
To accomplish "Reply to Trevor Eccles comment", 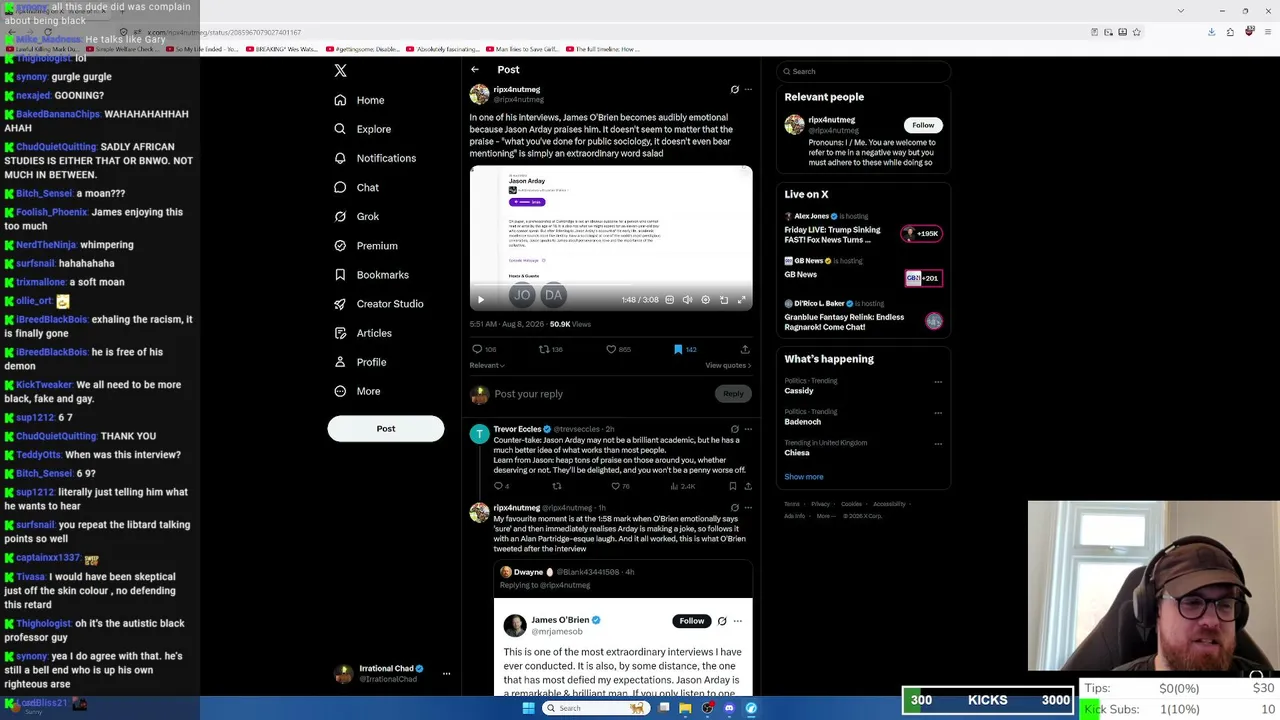I will point(498,486).
